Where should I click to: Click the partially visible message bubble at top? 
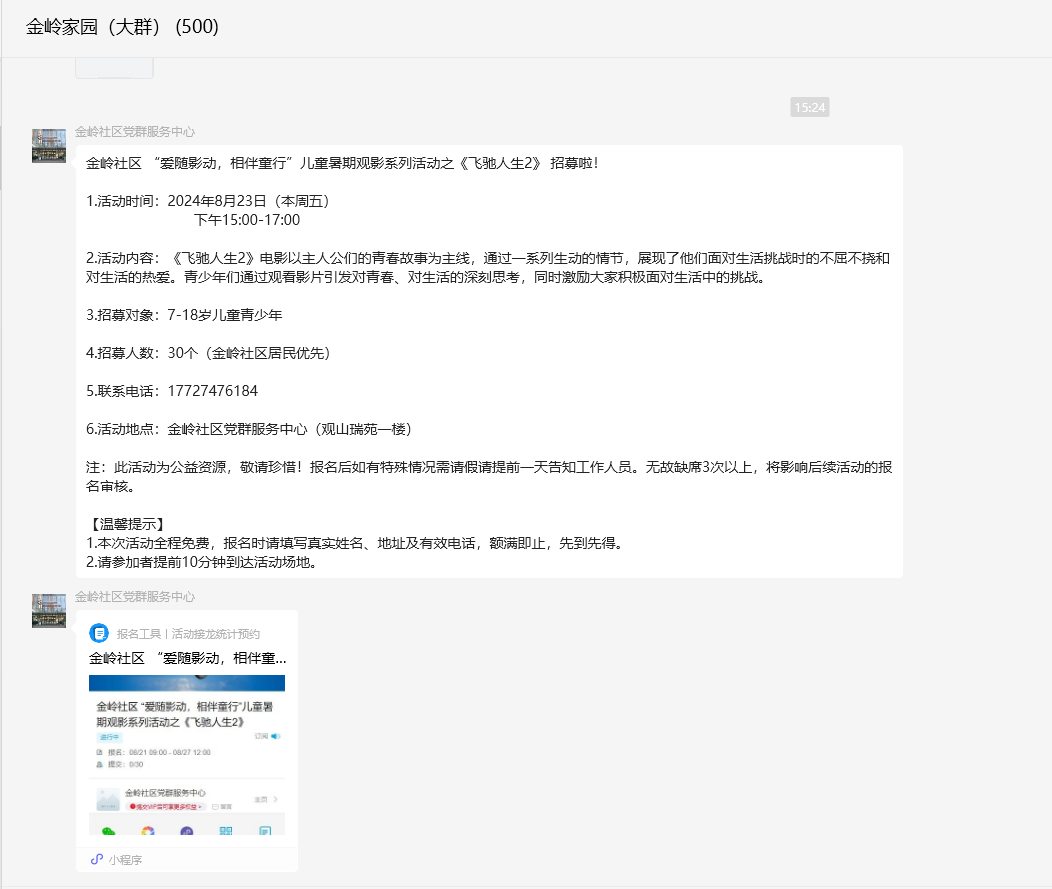[x=114, y=68]
